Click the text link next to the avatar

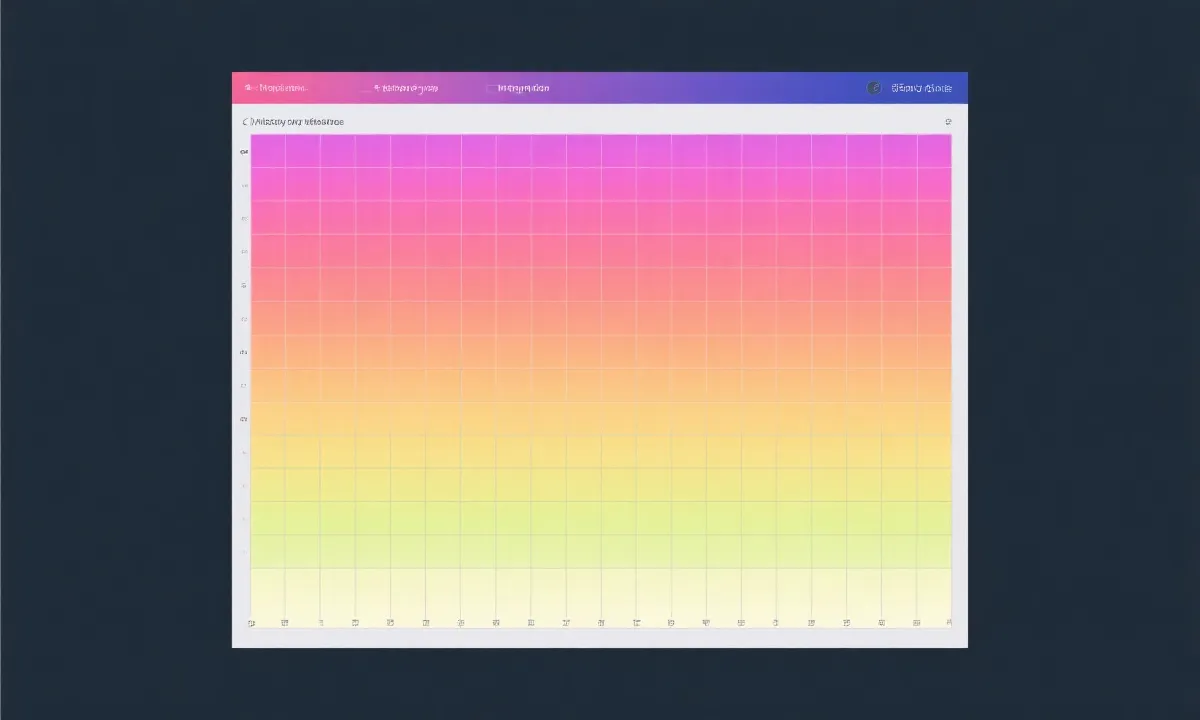(921, 88)
